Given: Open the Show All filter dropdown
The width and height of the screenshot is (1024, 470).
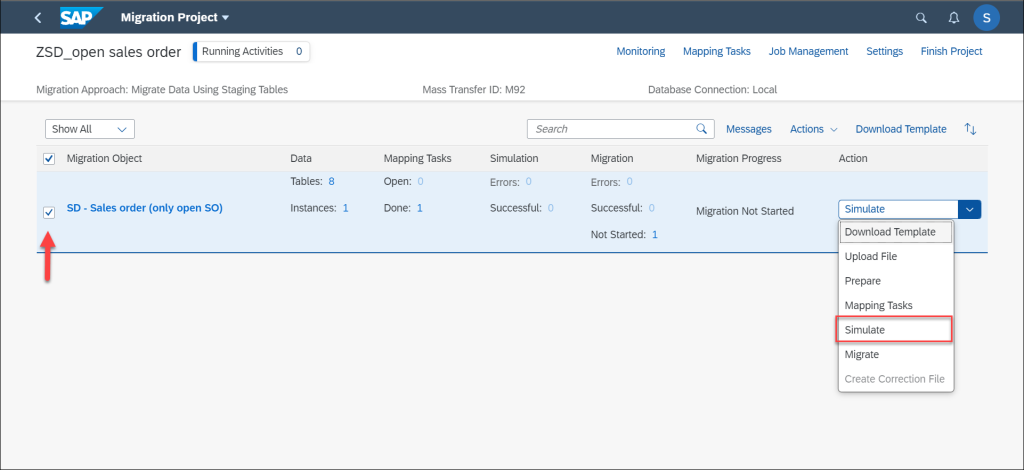Looking at the screenshot, I should tap(89, 129).
